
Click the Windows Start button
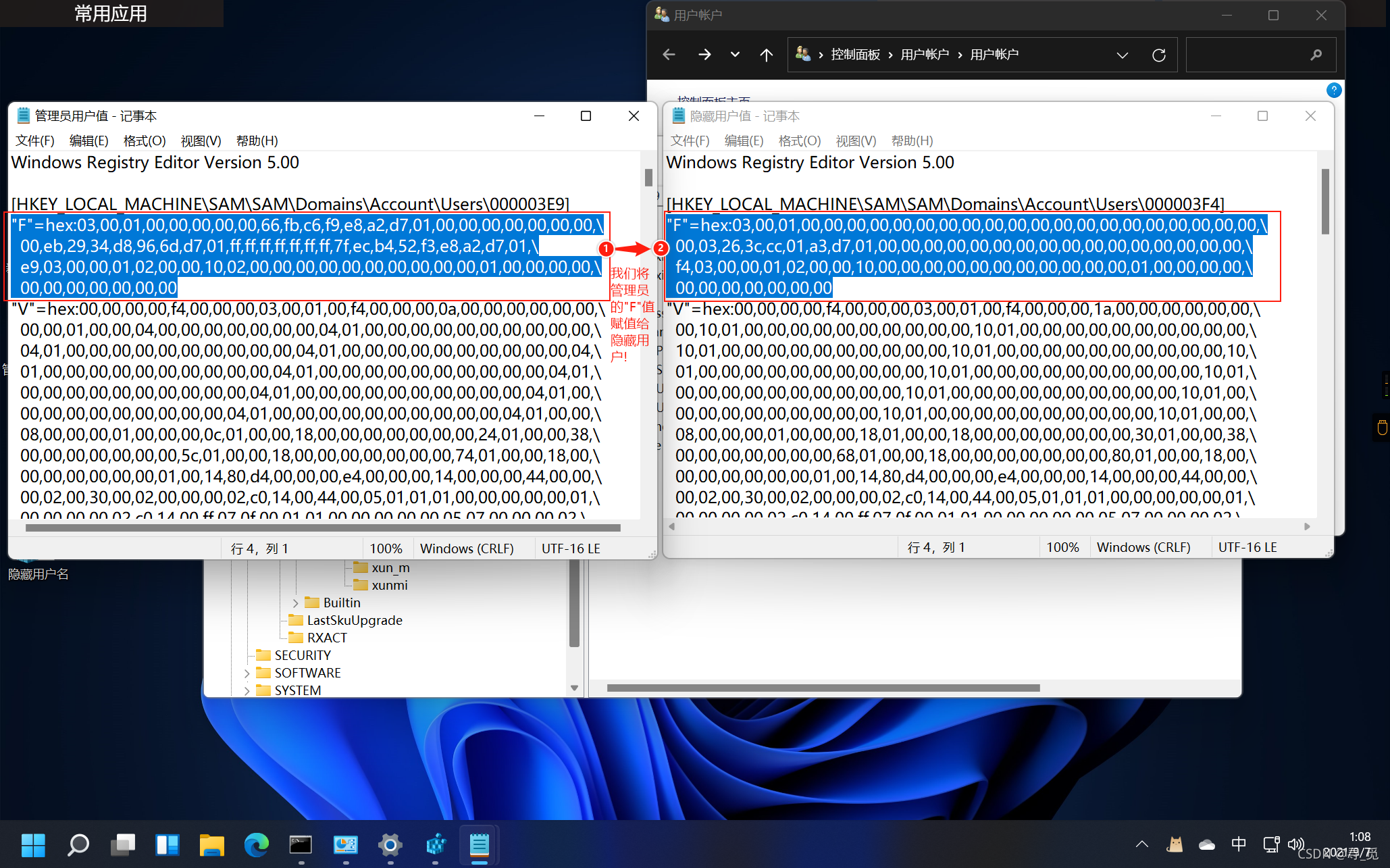[x=33, y=844]
